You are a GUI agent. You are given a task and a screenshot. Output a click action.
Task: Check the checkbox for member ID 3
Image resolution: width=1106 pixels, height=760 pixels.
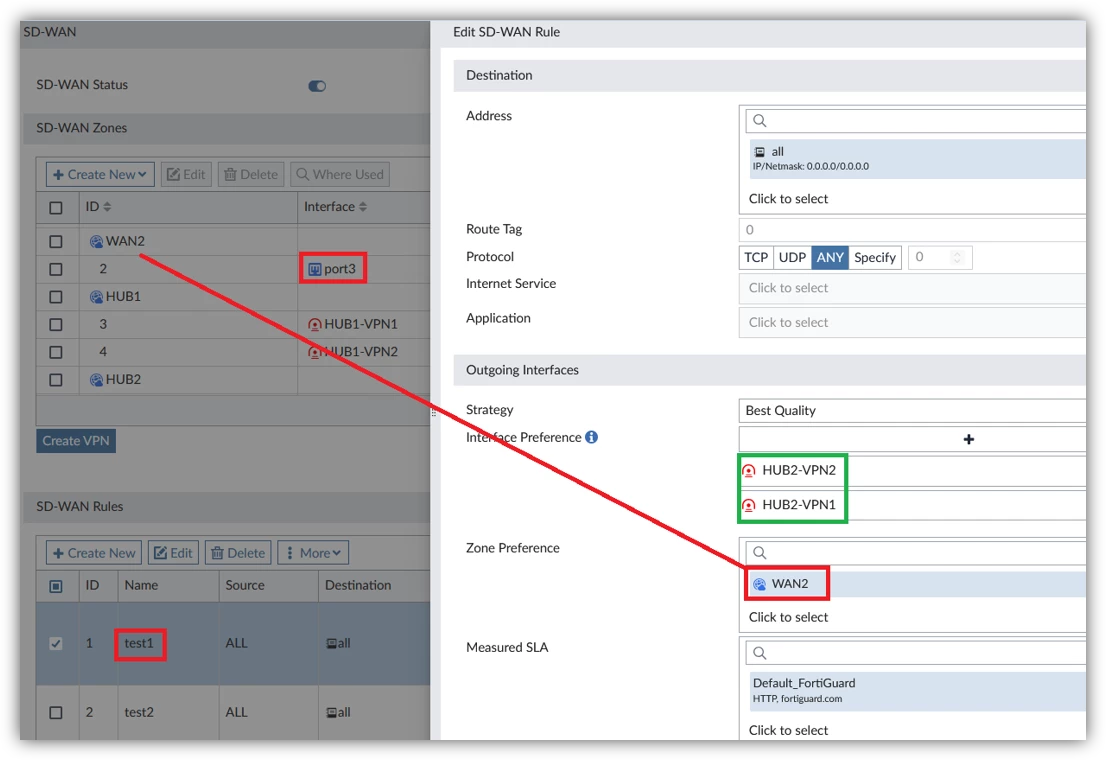[x=56, y=325]
